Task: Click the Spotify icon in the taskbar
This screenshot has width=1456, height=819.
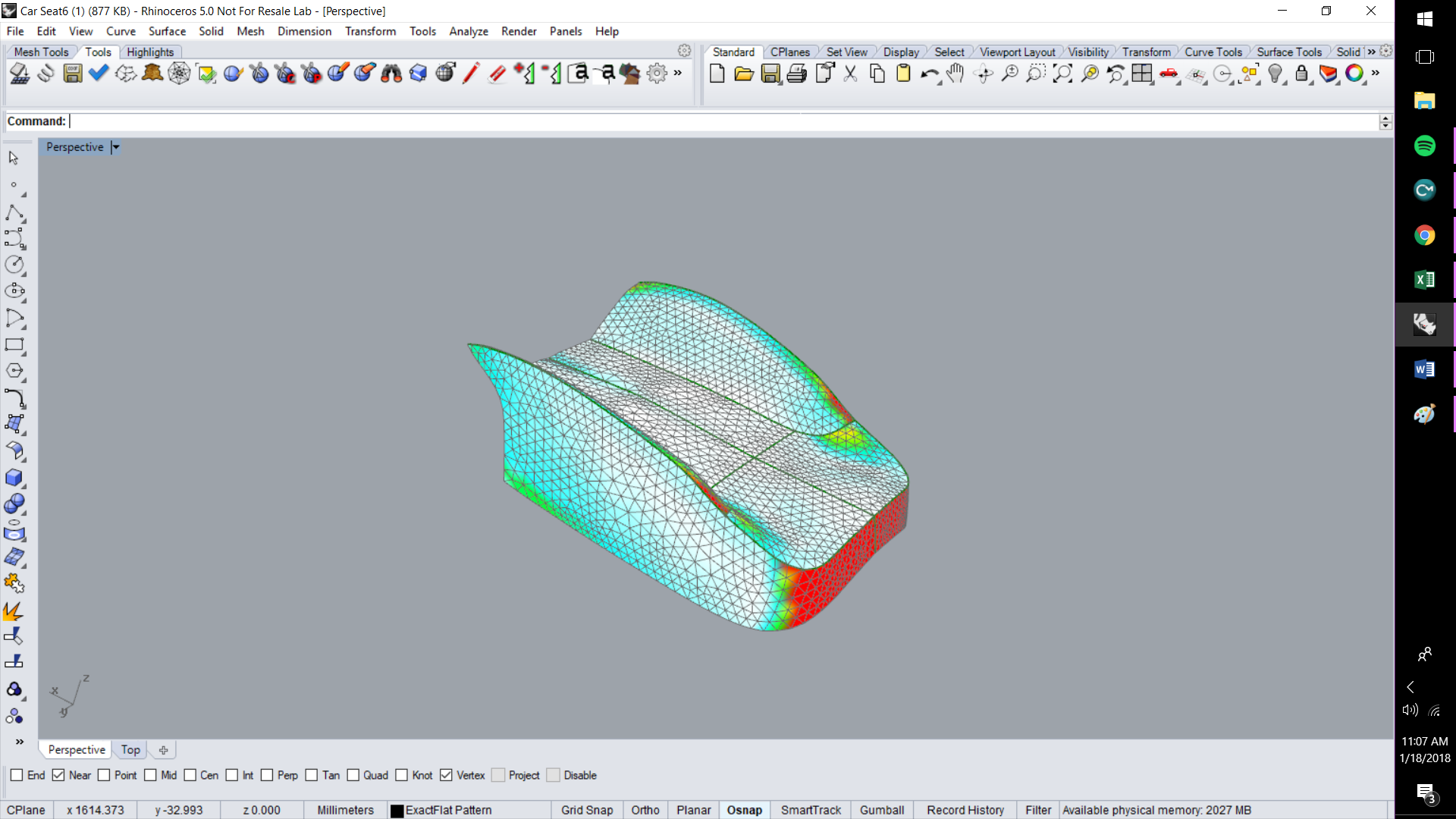Action: [1425, 146]
